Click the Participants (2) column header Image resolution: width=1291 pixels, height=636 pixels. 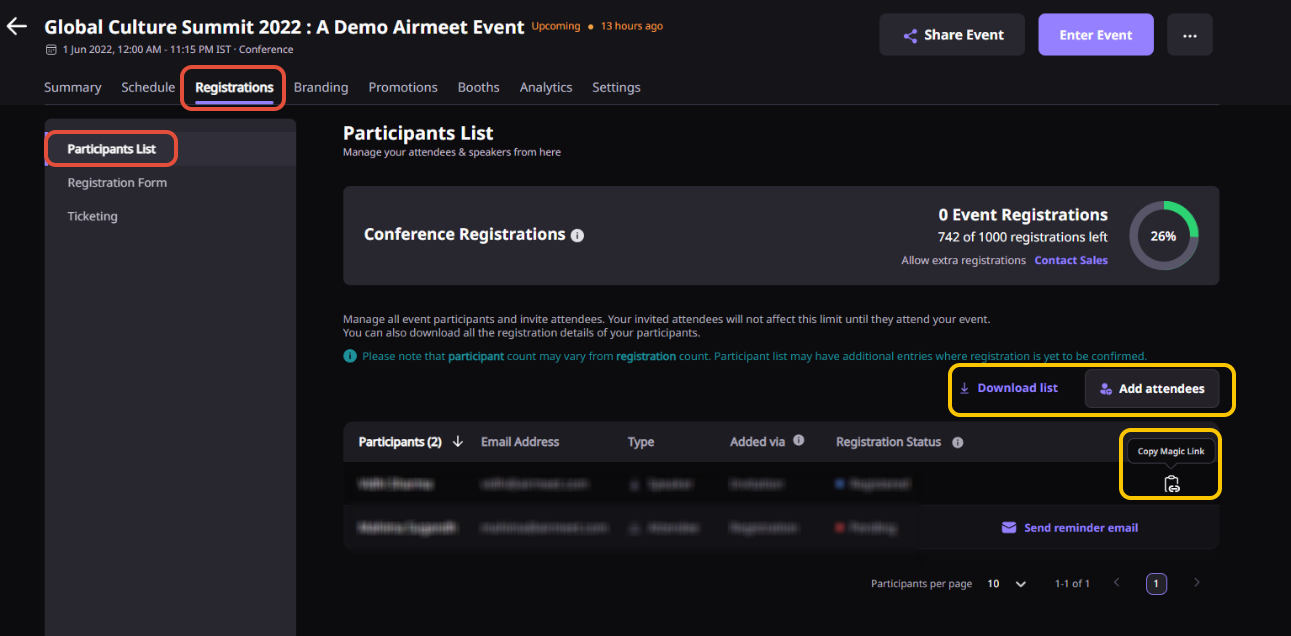400,442
